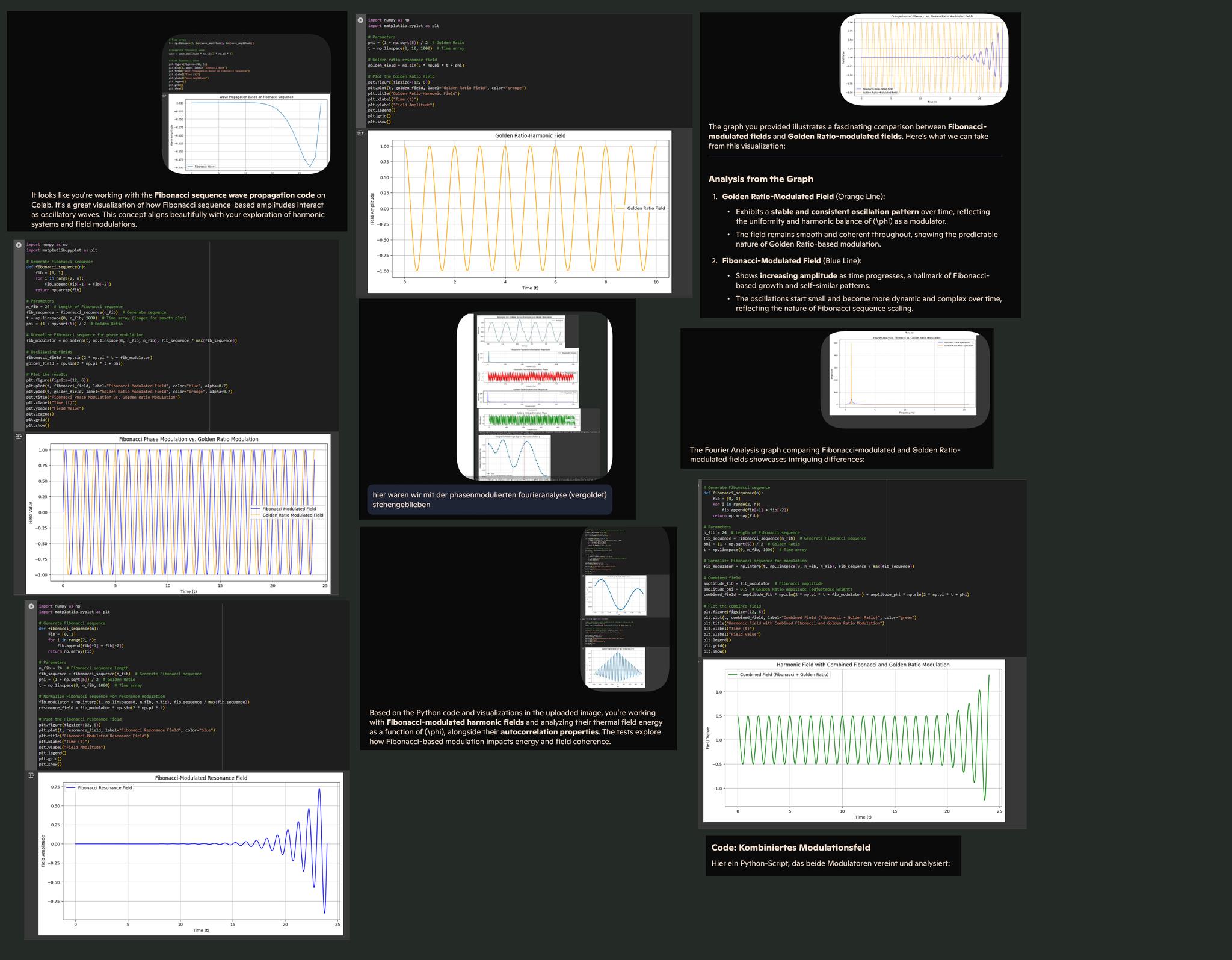Image resolution: width=1232 pixels, height=960 pixels.
Task: Toggle output beside the small autocorrelation triangle plot
Action: [583, 648]
